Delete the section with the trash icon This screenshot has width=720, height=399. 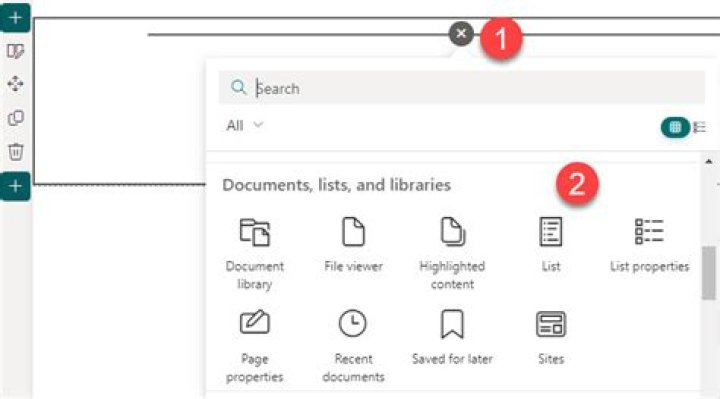click(16, 152)
